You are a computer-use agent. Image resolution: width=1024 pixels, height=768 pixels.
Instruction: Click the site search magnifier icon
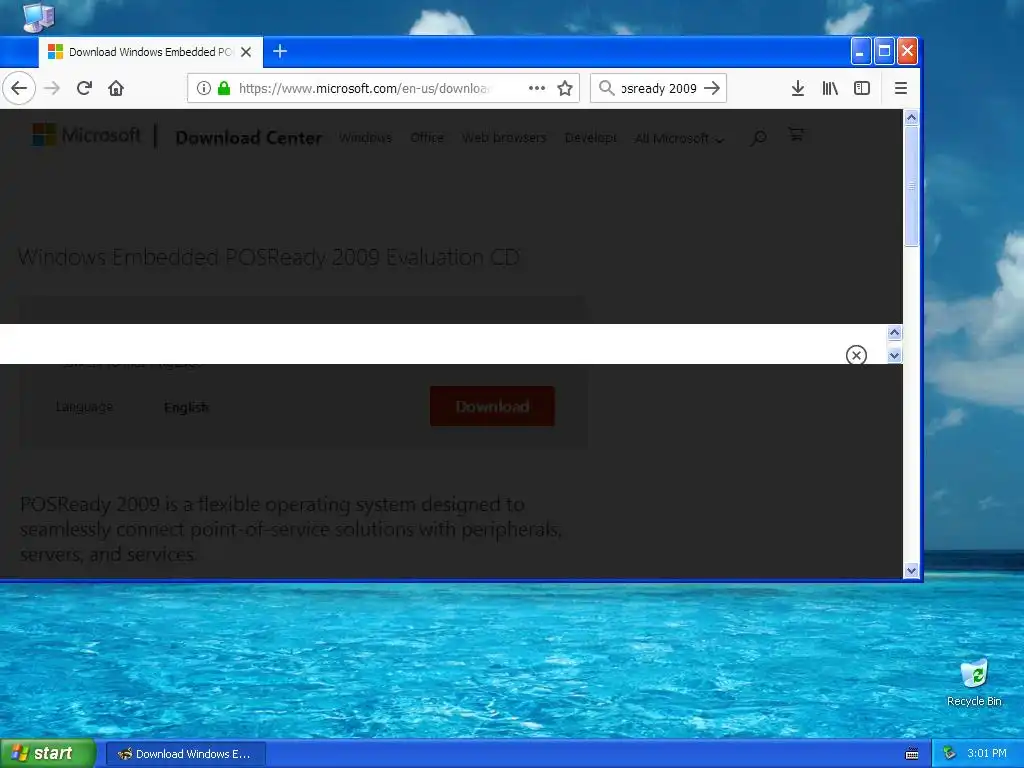tap(758, 138)
